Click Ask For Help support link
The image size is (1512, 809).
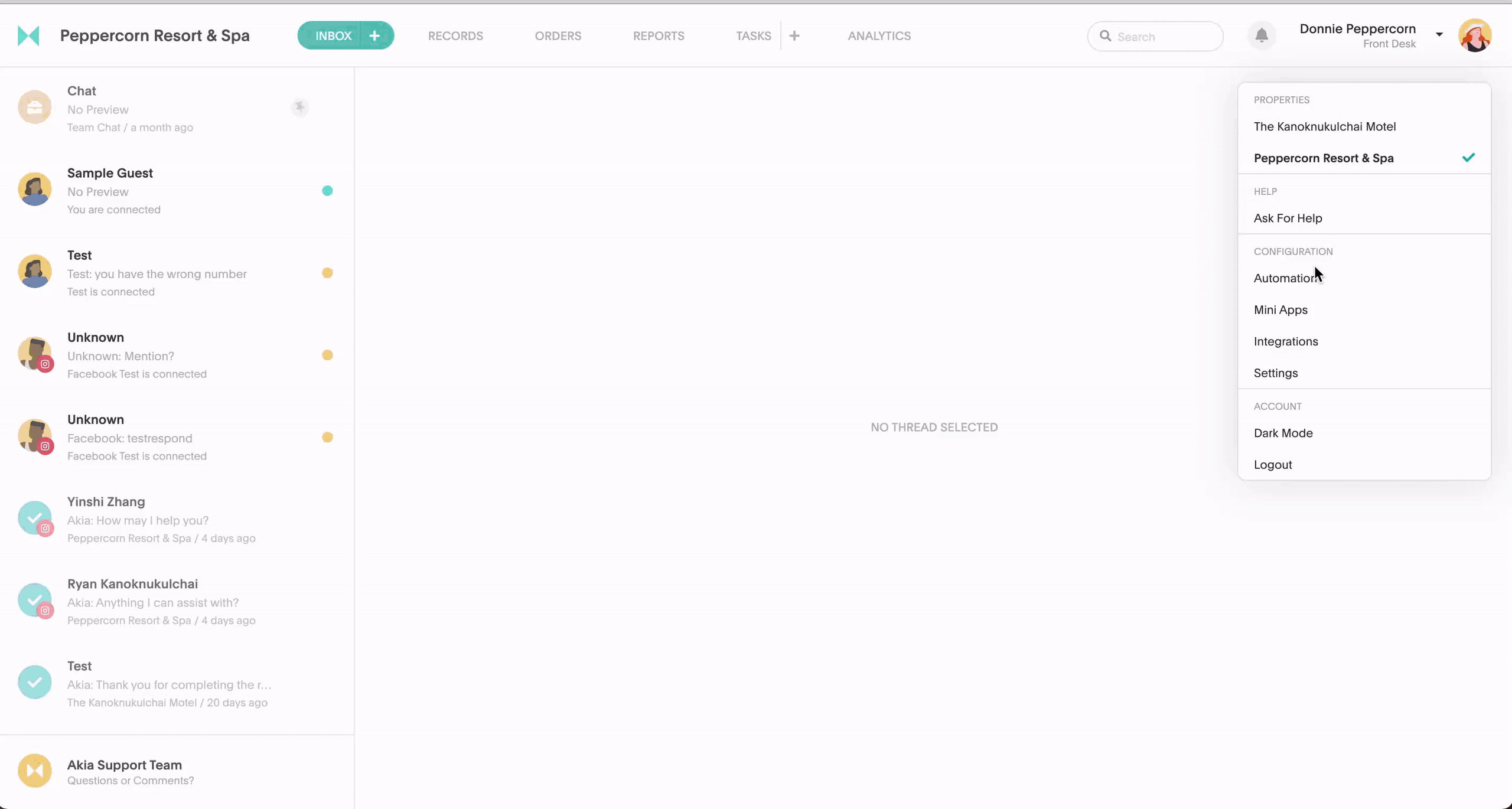(x=1288, y=217)
